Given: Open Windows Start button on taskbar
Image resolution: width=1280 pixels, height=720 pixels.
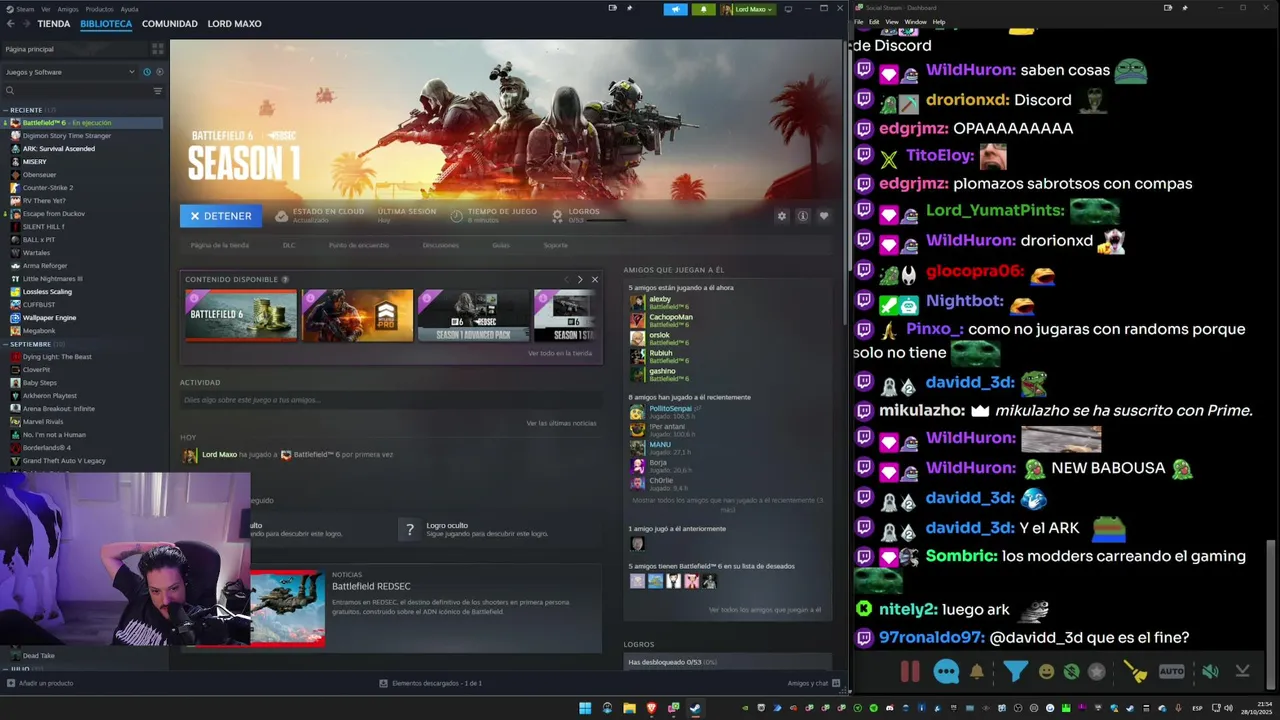Looking at the screenshot, I should 585,708.
